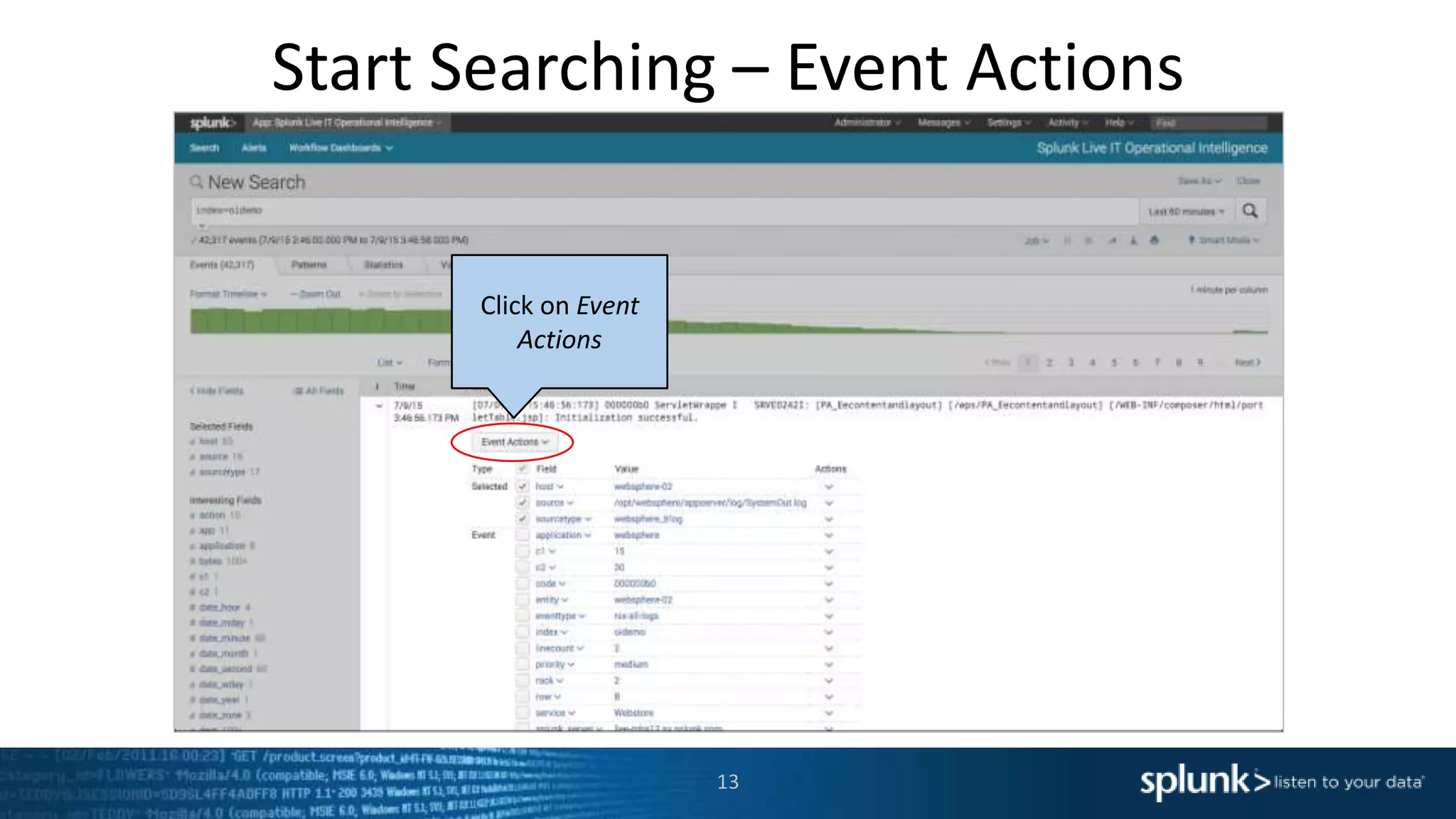This screenshot has height=819, width=1456.
Task: Uncheck the host field checkbox
Action: (523, 487)
